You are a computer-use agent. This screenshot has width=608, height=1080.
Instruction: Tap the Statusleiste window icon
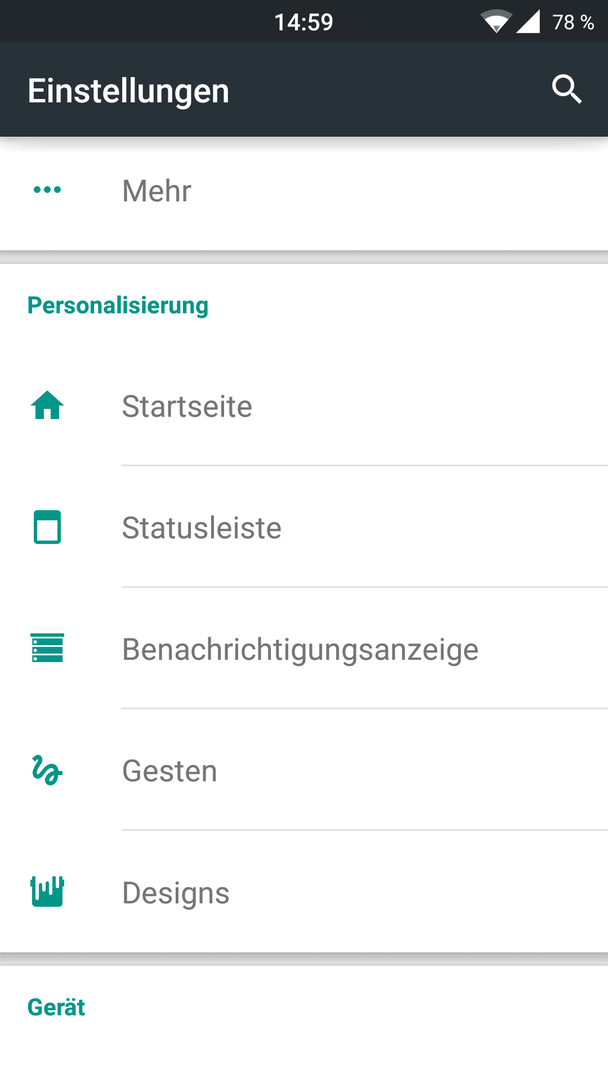point(47,527)
